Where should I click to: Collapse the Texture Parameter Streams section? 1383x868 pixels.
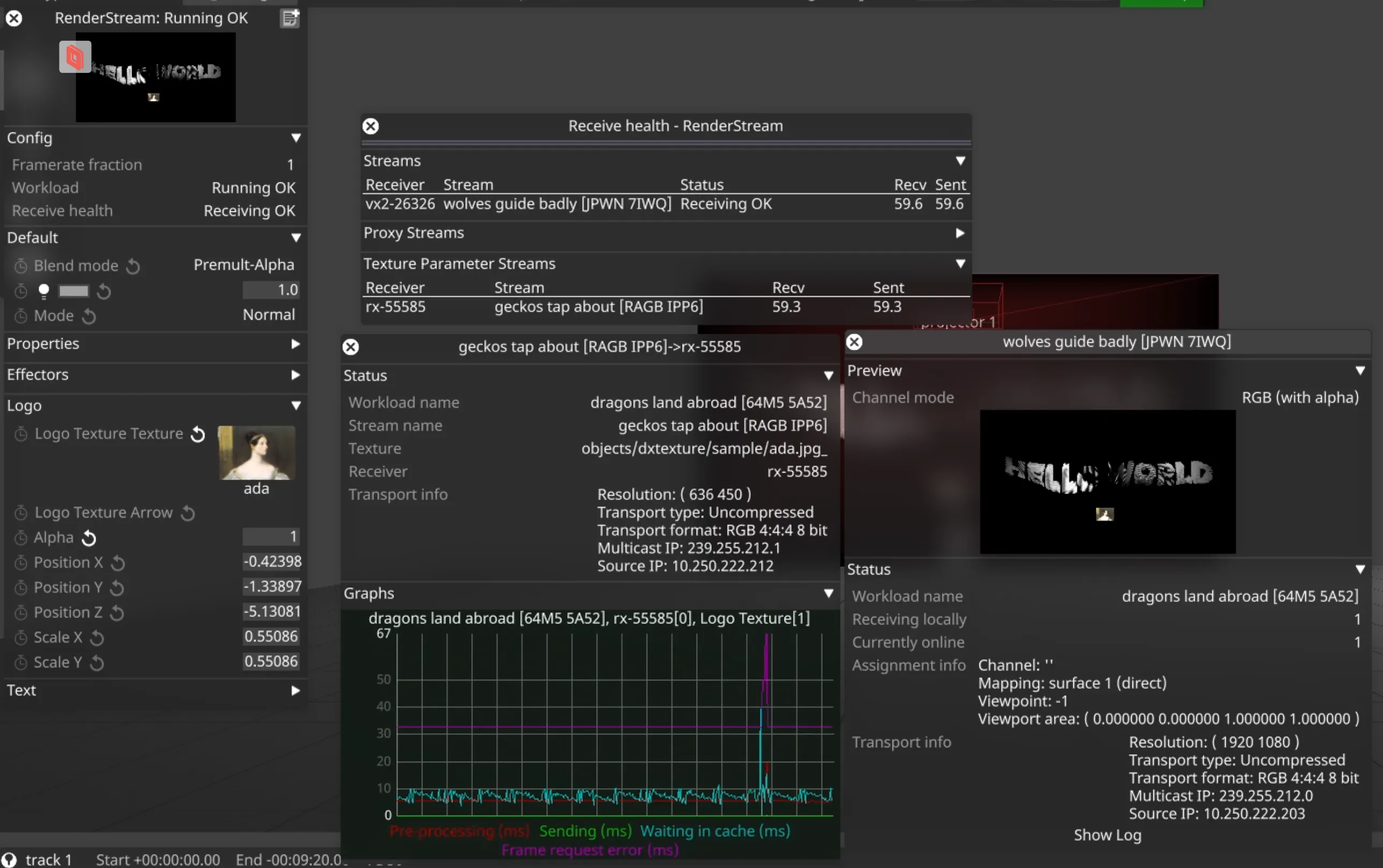tap(960, 263)
